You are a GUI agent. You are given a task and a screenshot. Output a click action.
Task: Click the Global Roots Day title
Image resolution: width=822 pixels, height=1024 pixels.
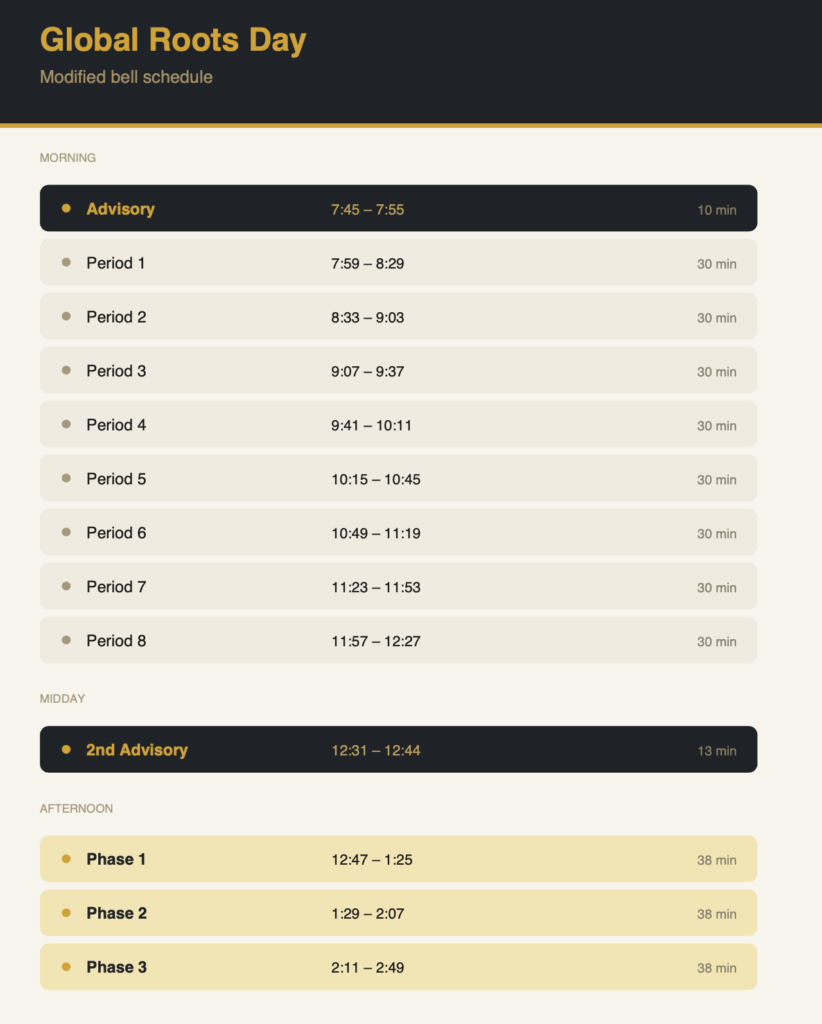click(173, 40)
